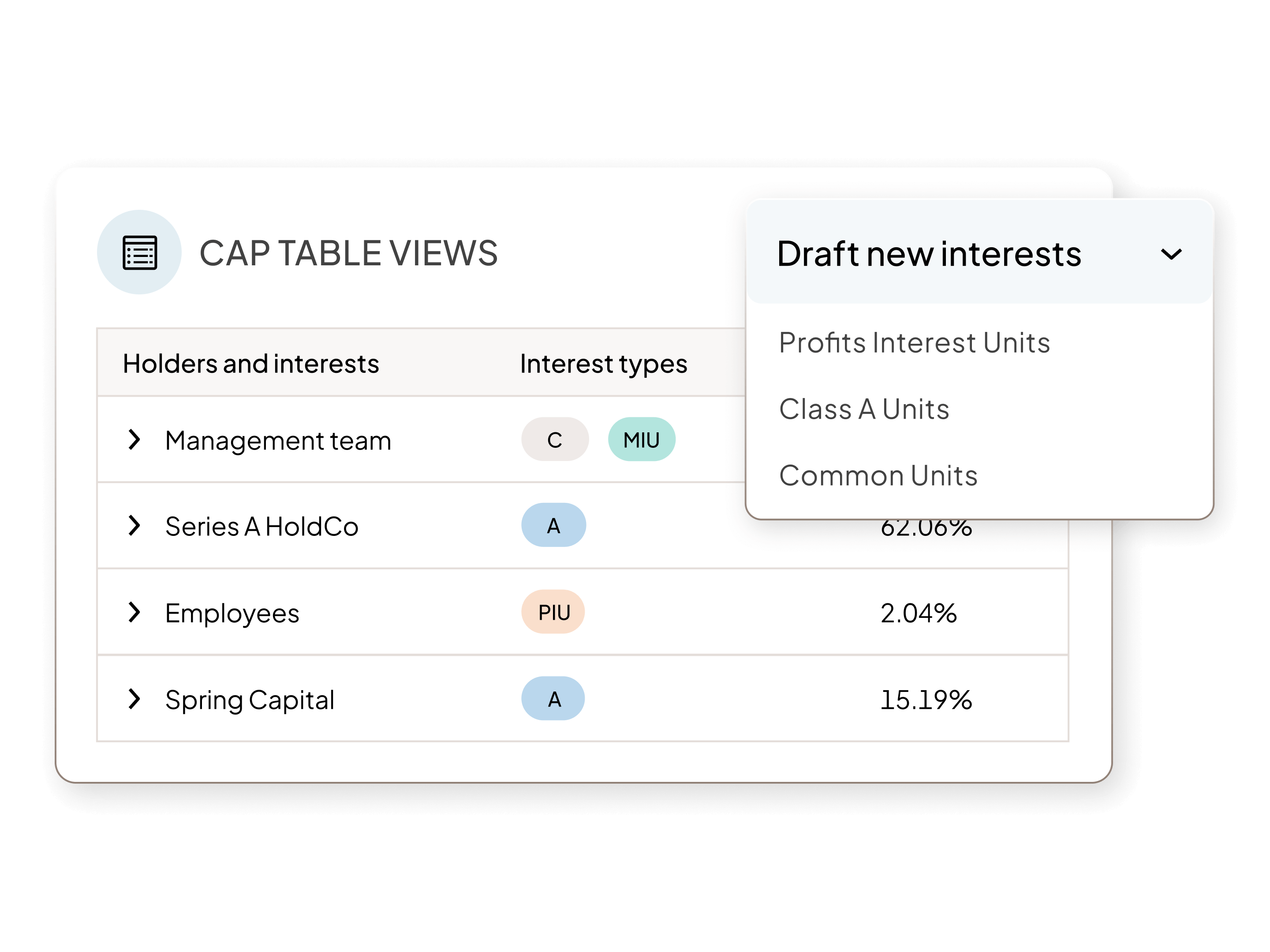Screen dimensions: 1270x952
Task: Click the 2.04% value for Employees
Action: (x=919, y=612)
